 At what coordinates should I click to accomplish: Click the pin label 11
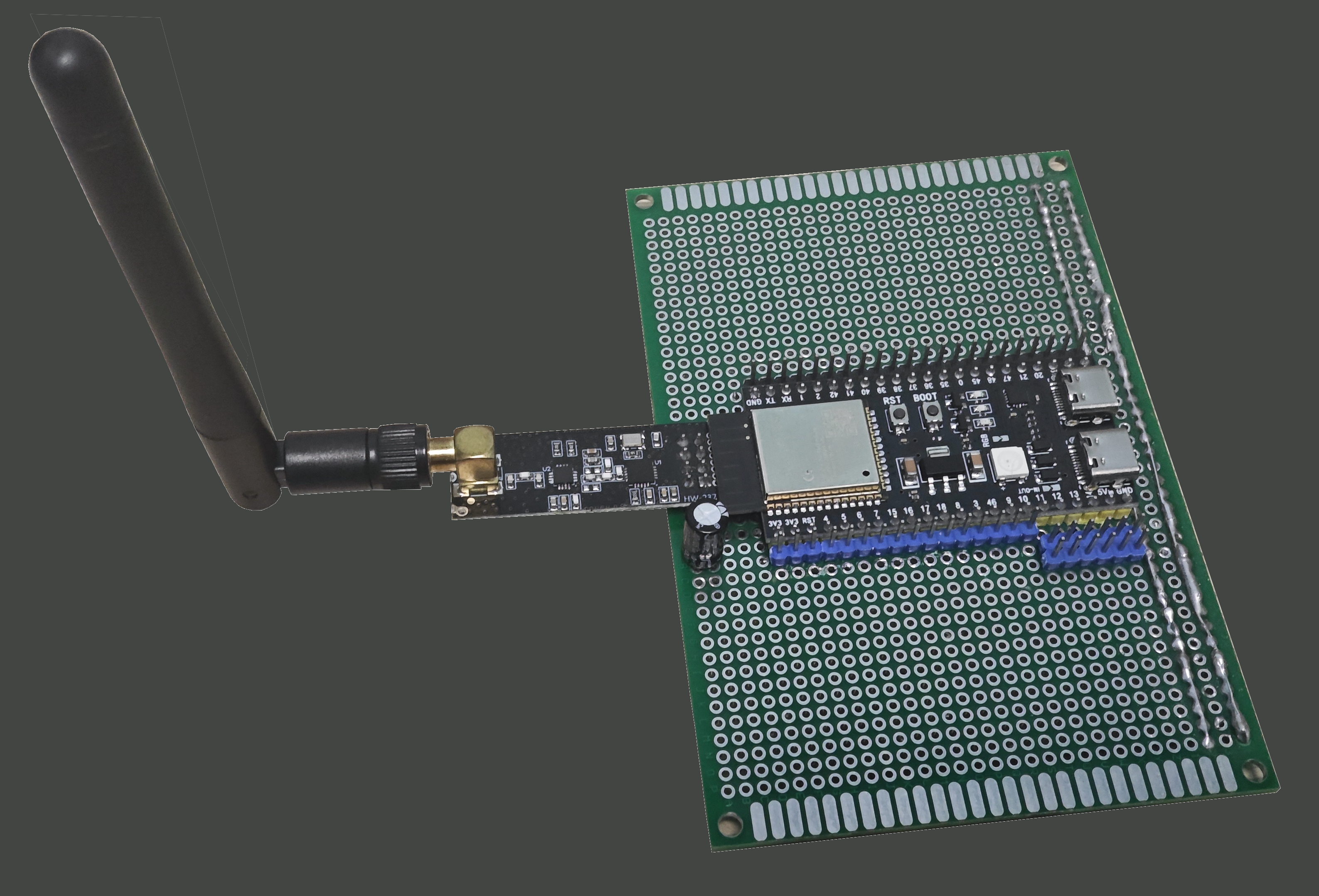click(1040, 498)
